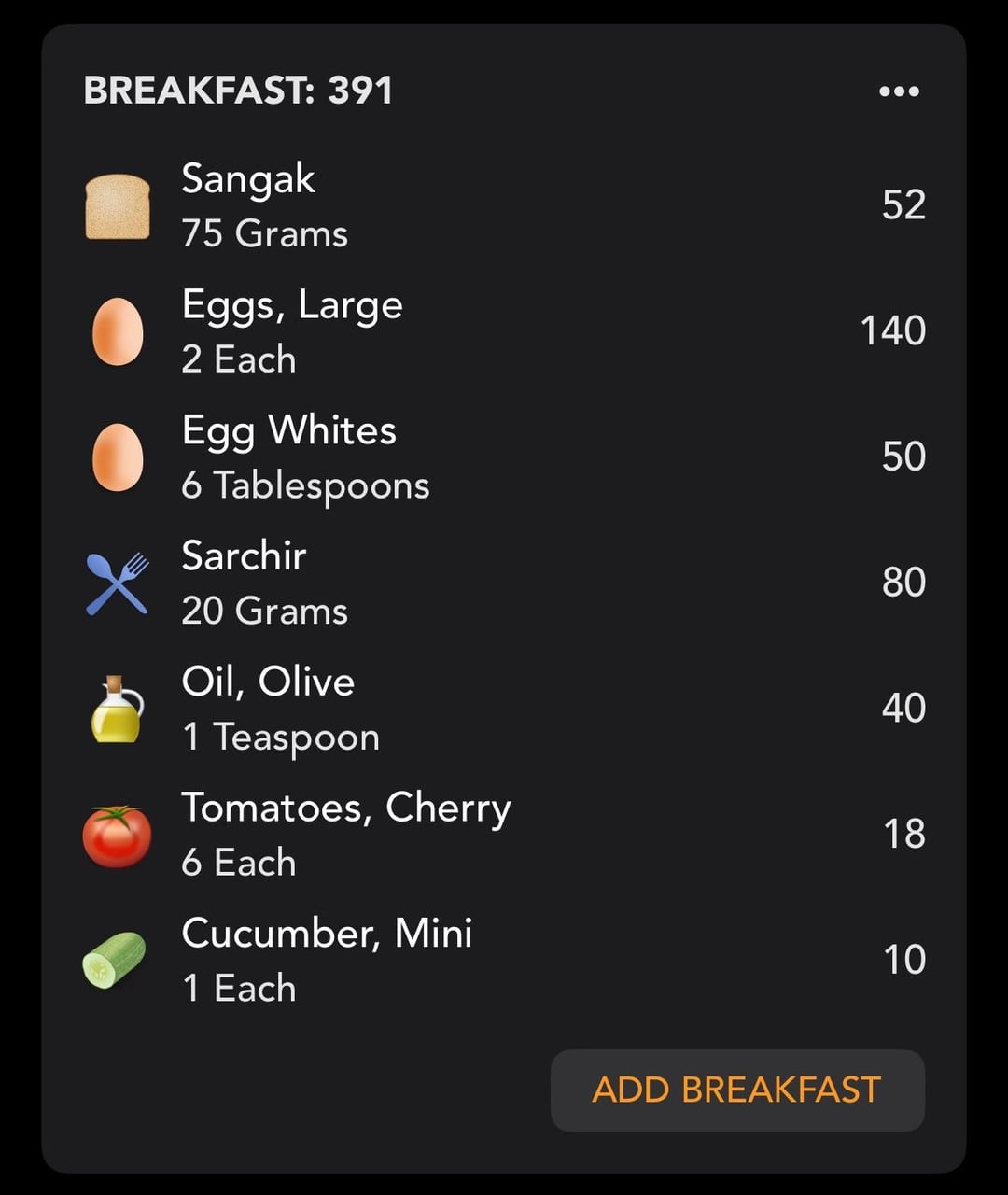Open the Sangak food entry
Image resolution: width=1008 pixels, height=1195 pixels.
[x=504, y=205]
